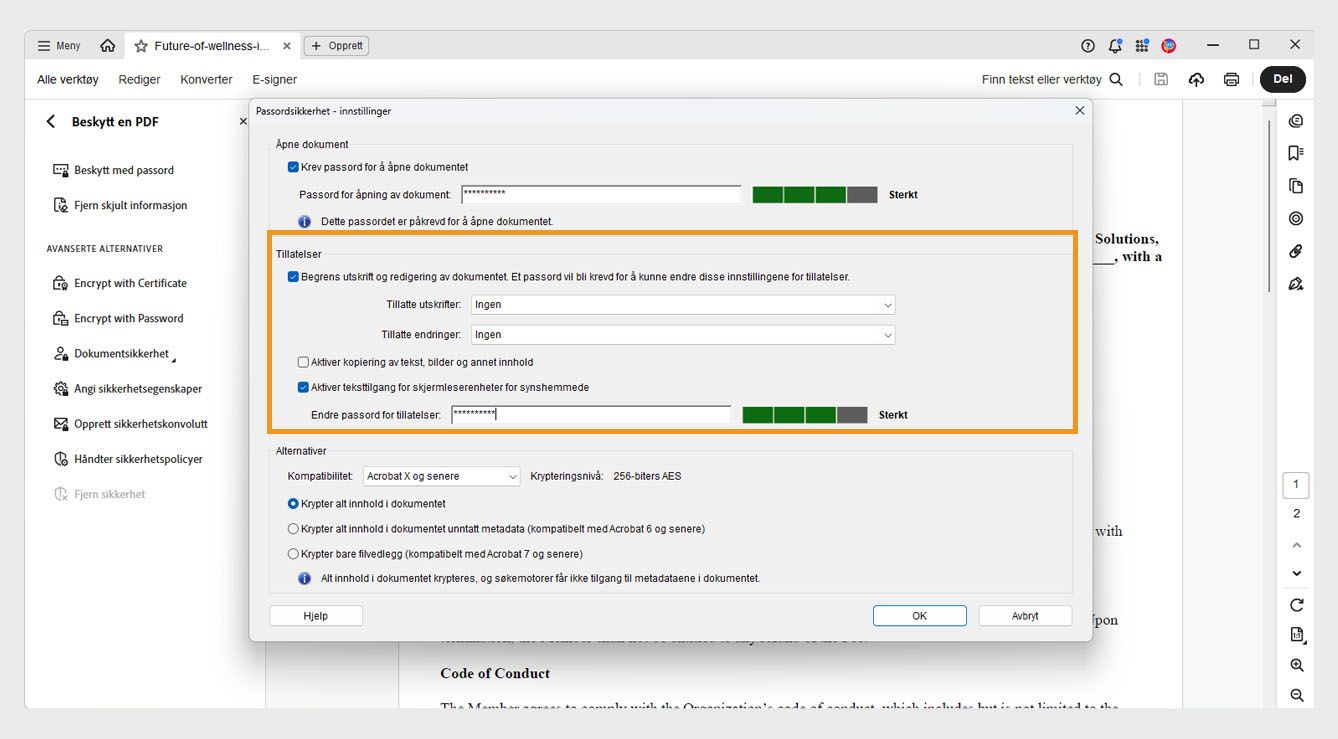Image resolution: width=1338 pixels, height=739 pixels.
Task: Jump to page 1 indicator
Action: 1296,485
